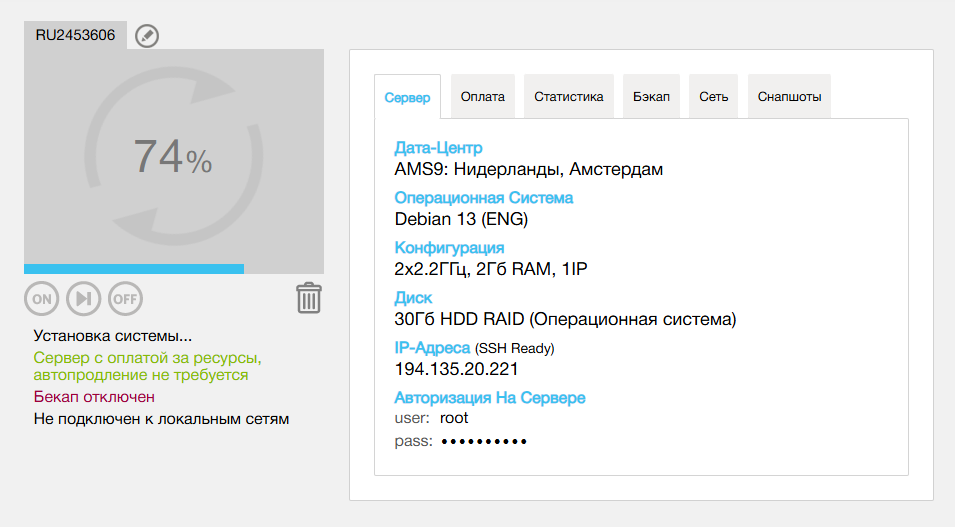Select the IP address 194.135.20.221
Screen dimensions: 955x527
[x=456, y=369]
